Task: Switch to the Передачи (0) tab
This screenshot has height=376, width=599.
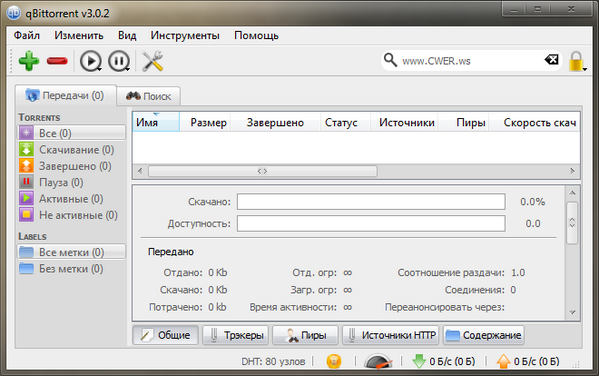Action: [x=65, y=95]
